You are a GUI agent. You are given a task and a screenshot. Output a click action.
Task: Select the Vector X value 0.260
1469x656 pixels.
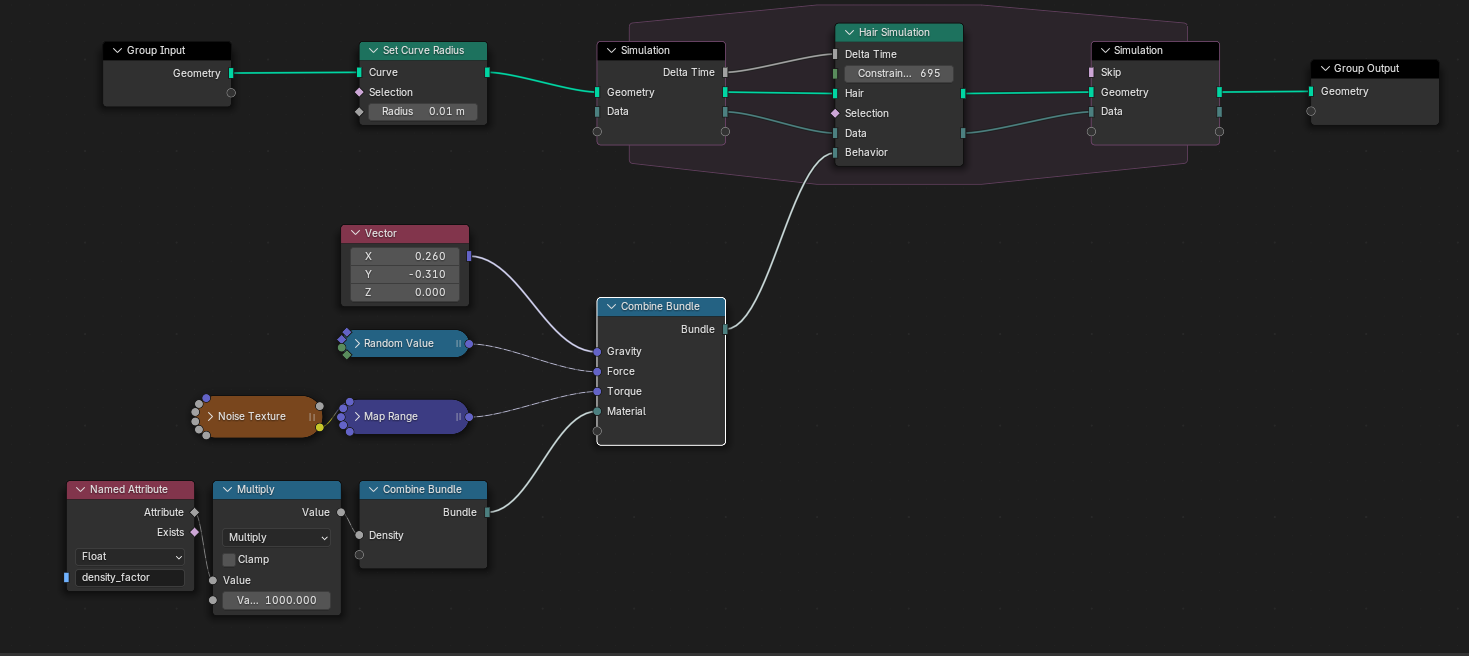coord(405,256)
